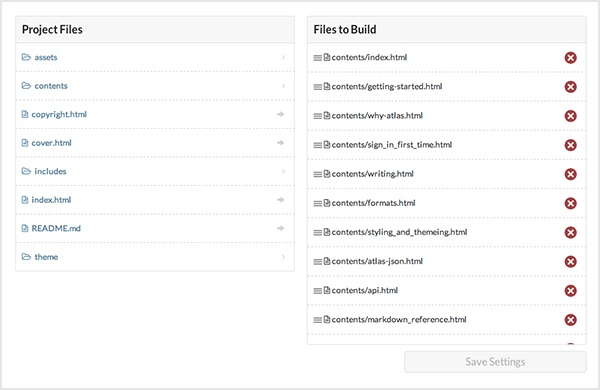Click the Save Settings button
Screen dimensions: 600x390
[495, 362]
